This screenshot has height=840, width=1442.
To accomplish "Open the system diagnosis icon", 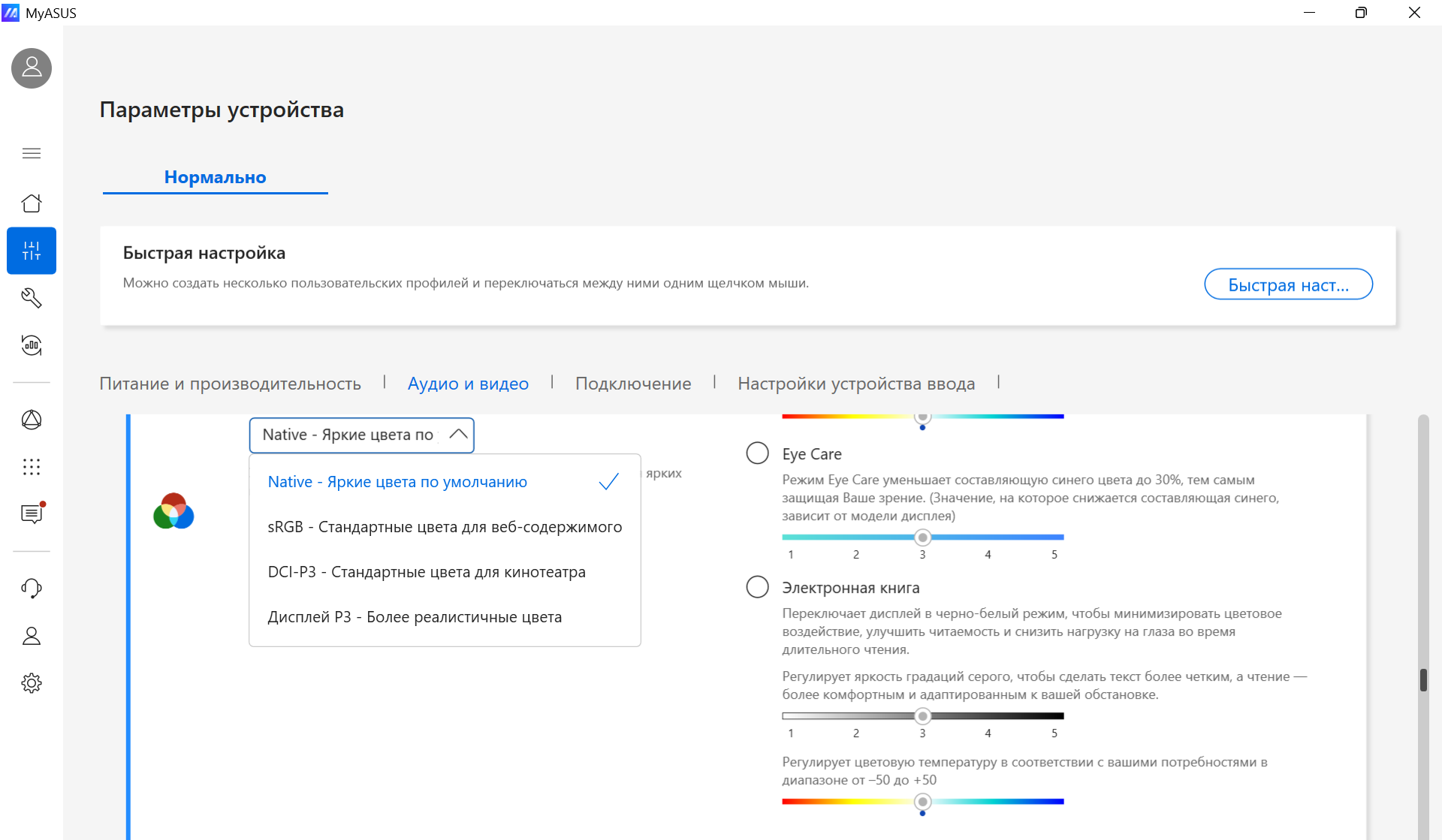I will [x=32, y=345].
